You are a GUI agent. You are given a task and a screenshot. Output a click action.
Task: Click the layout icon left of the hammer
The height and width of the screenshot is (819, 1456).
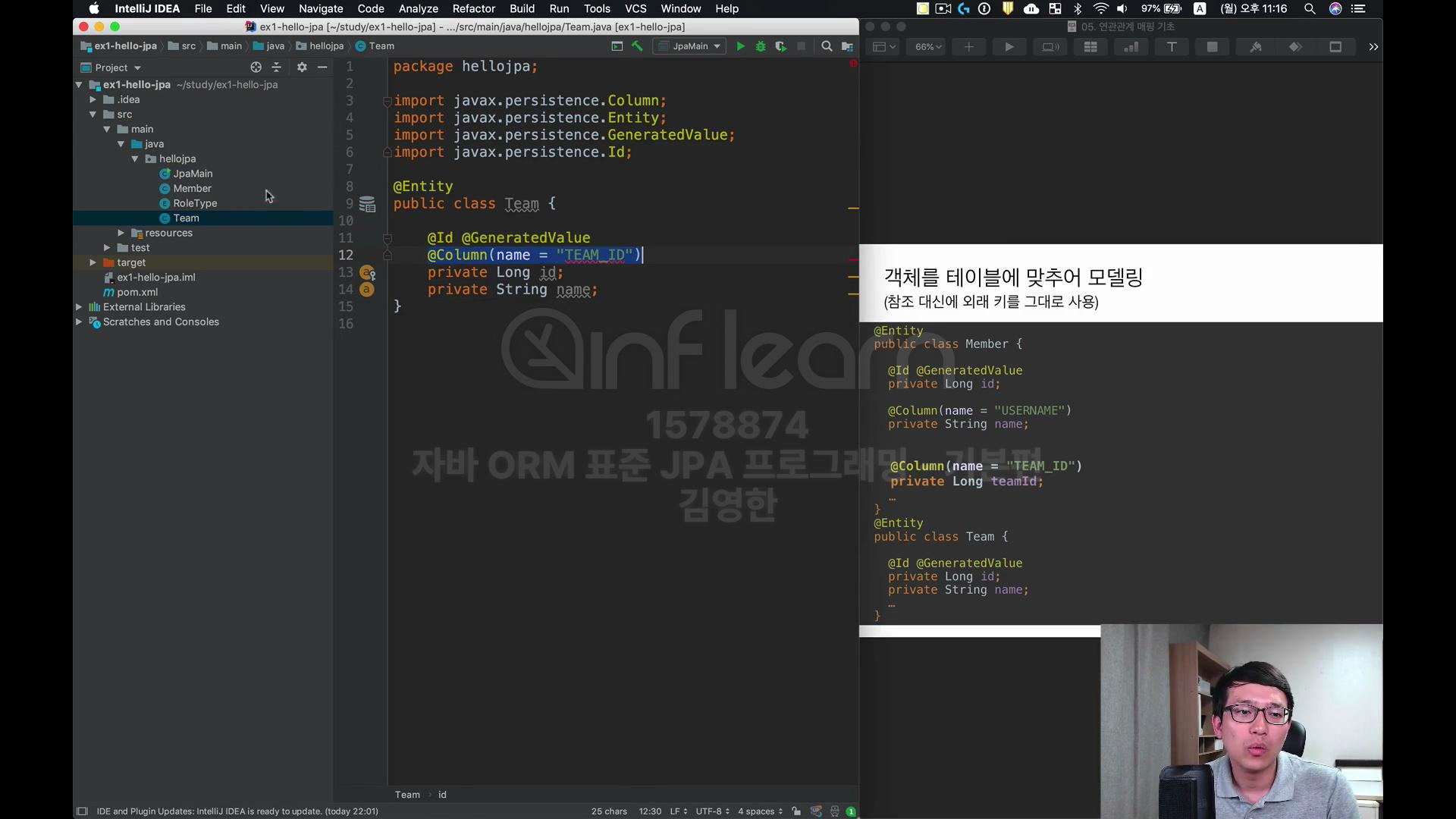617,46
